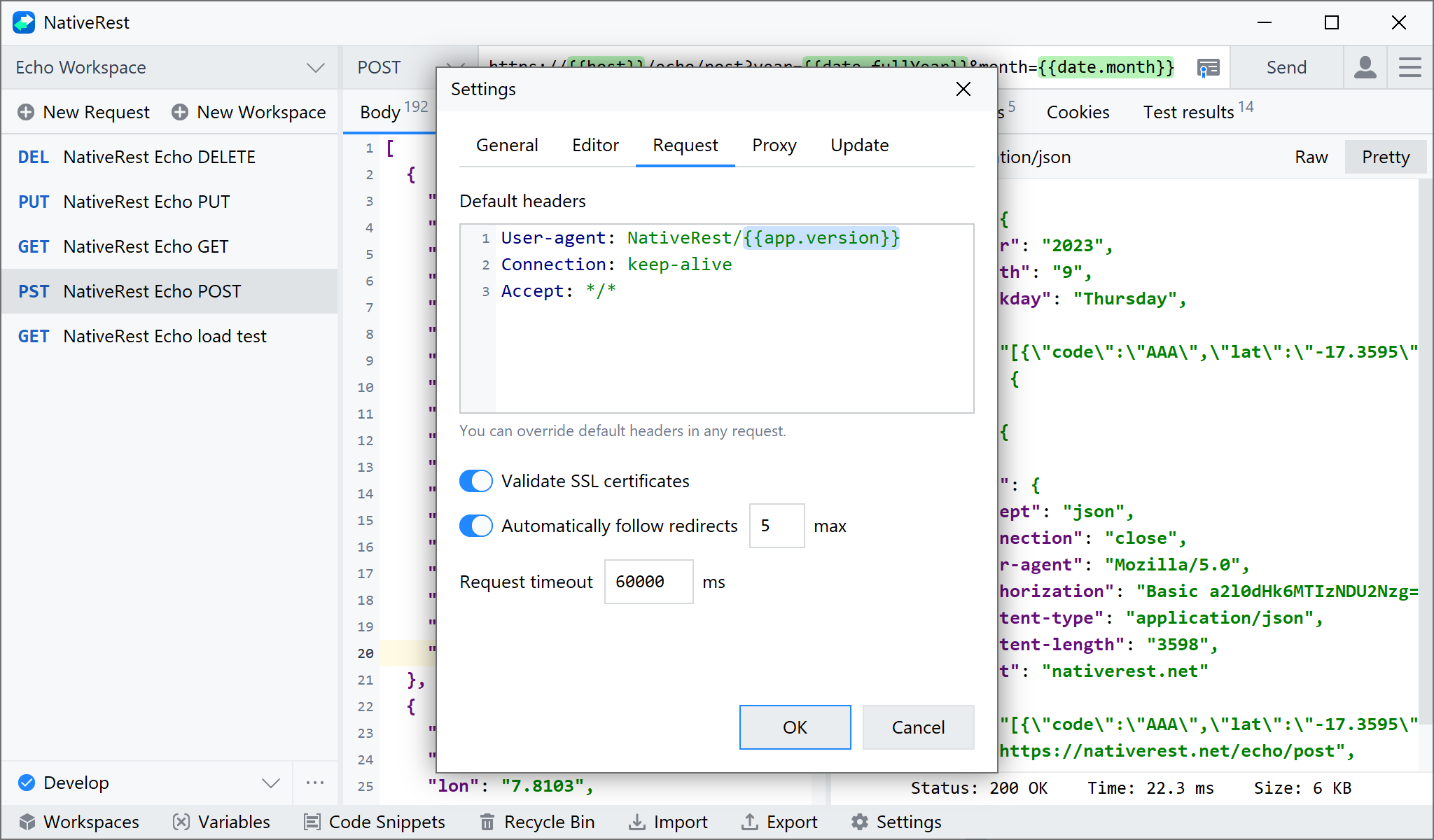Select the Request settings tab
The image size is (1434, 840).
pos(685,145)
